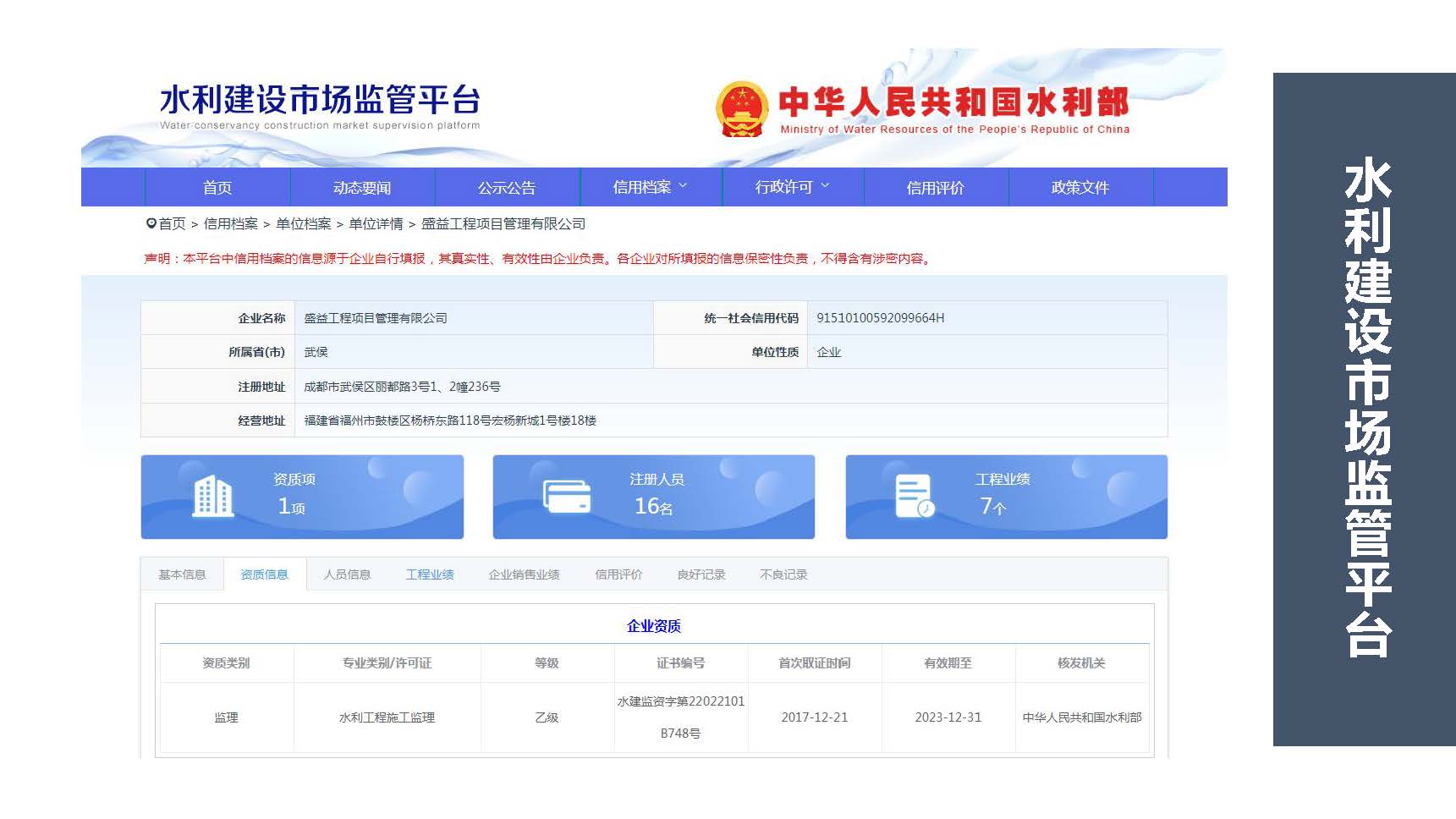The image size is (1456, 819).
Task: Switch to 企业销售业绩 tab
Action: coord(524,574)
